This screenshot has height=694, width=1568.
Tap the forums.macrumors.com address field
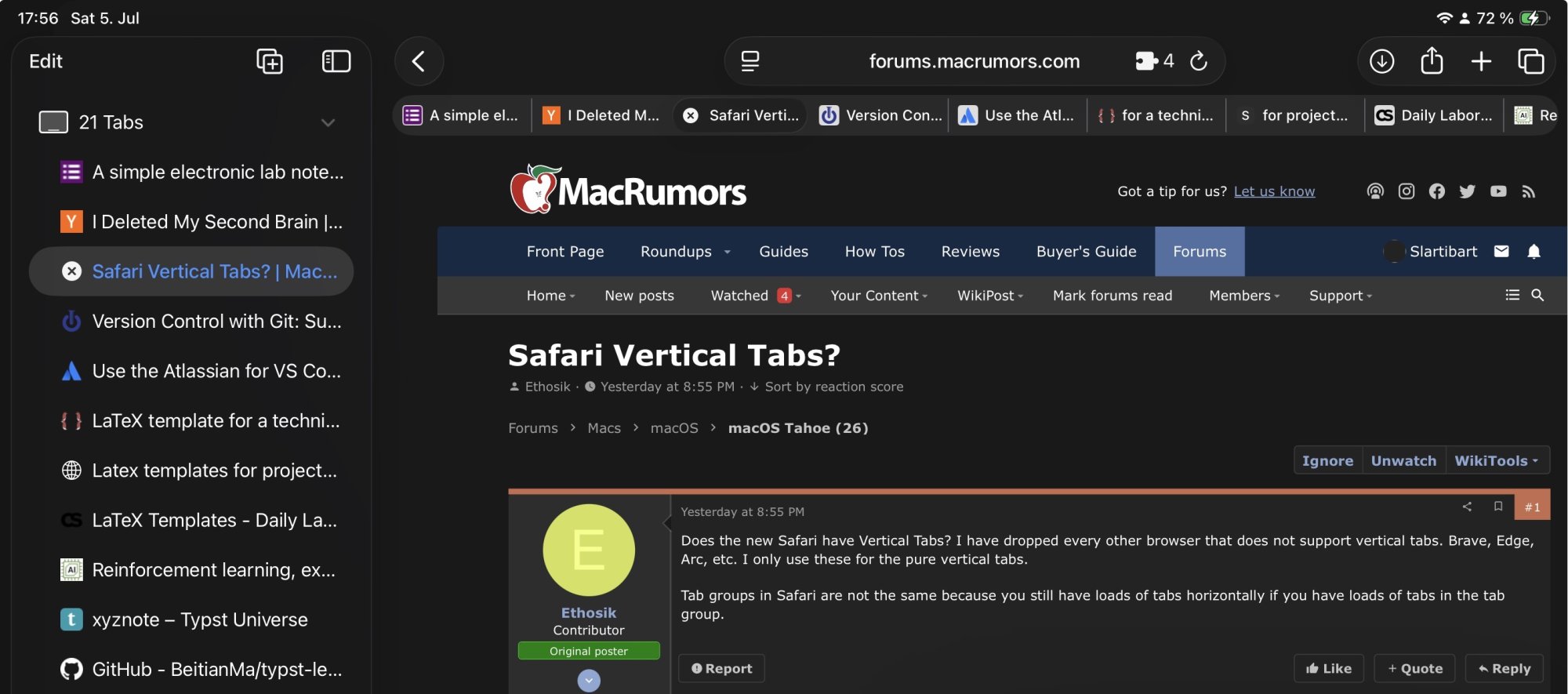[x=974, y=61]
